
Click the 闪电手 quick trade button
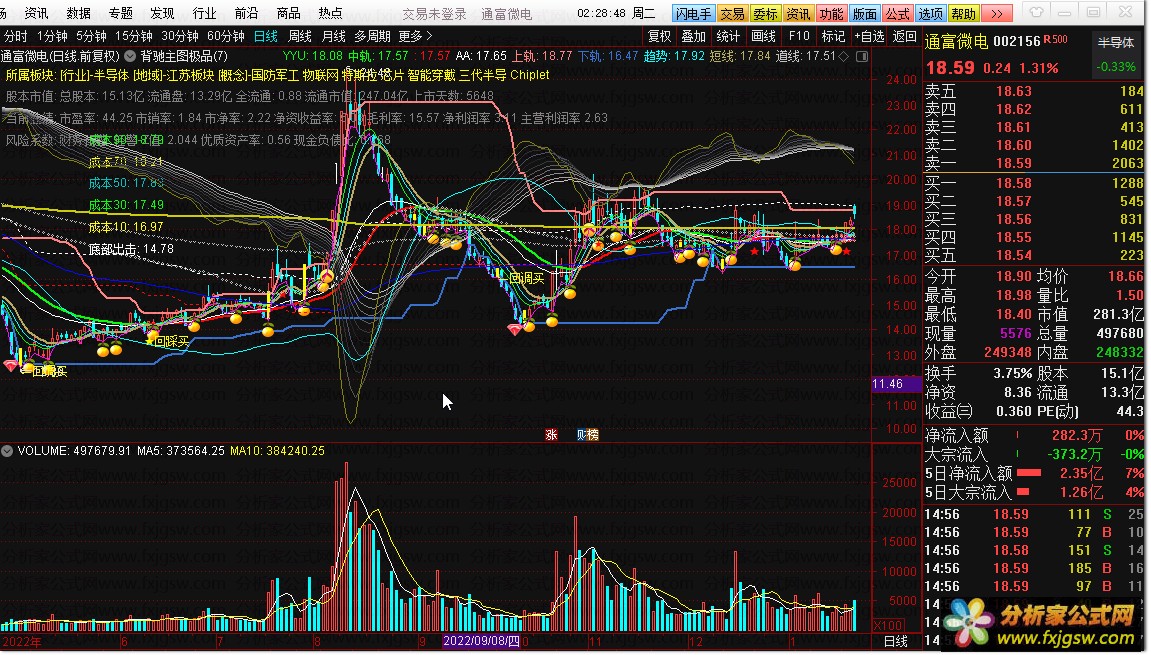coord(693,14)
